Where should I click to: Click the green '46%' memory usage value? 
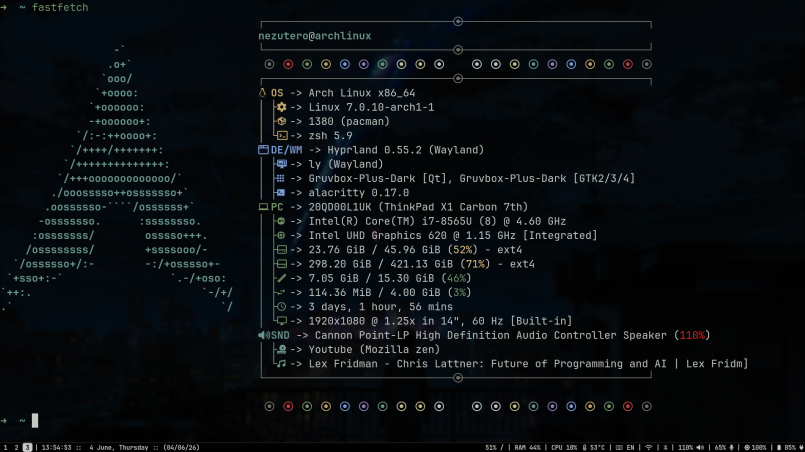pos(456,278)
